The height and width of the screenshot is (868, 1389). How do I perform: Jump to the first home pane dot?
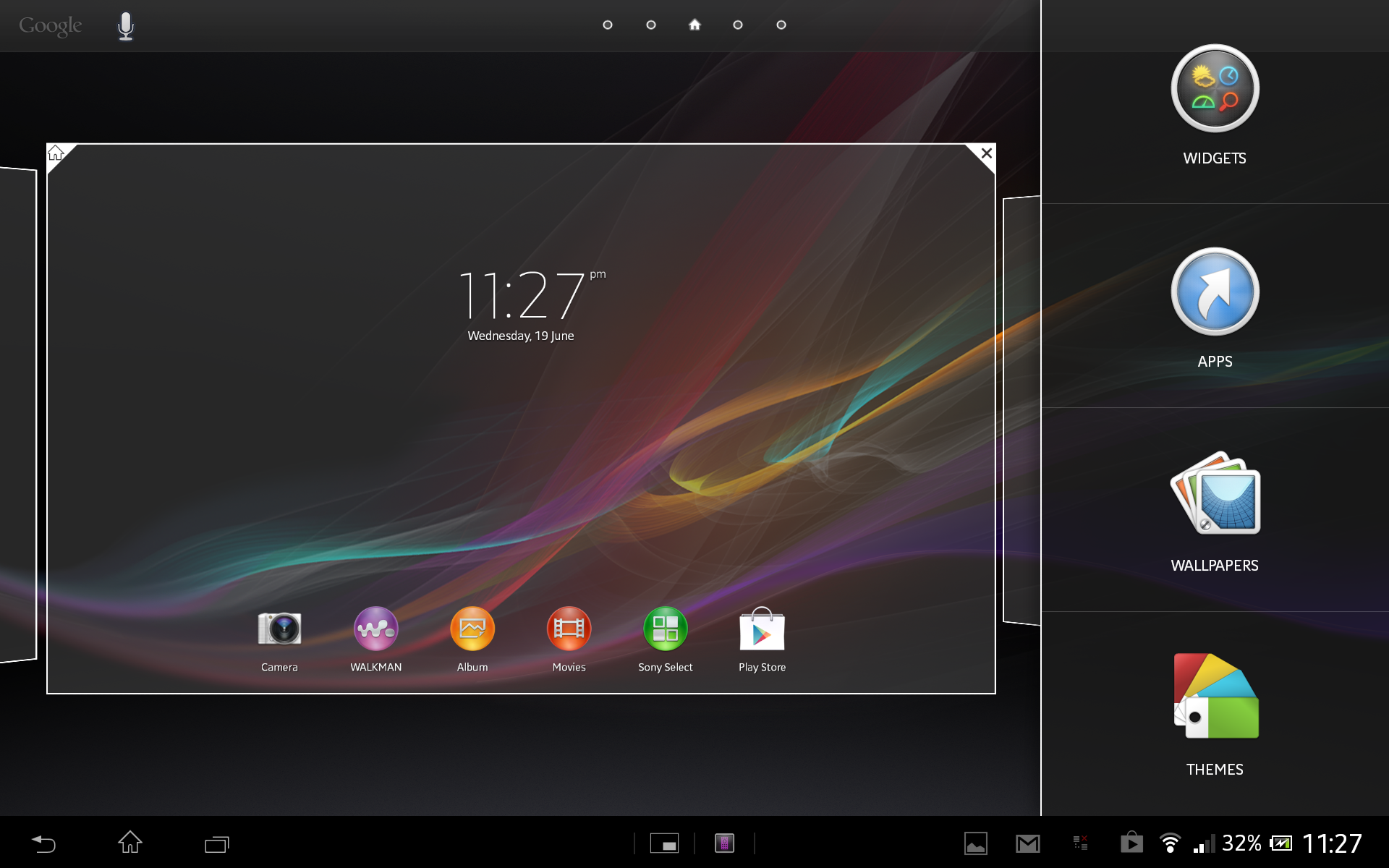pyautogui.click(x=608, y=25)
